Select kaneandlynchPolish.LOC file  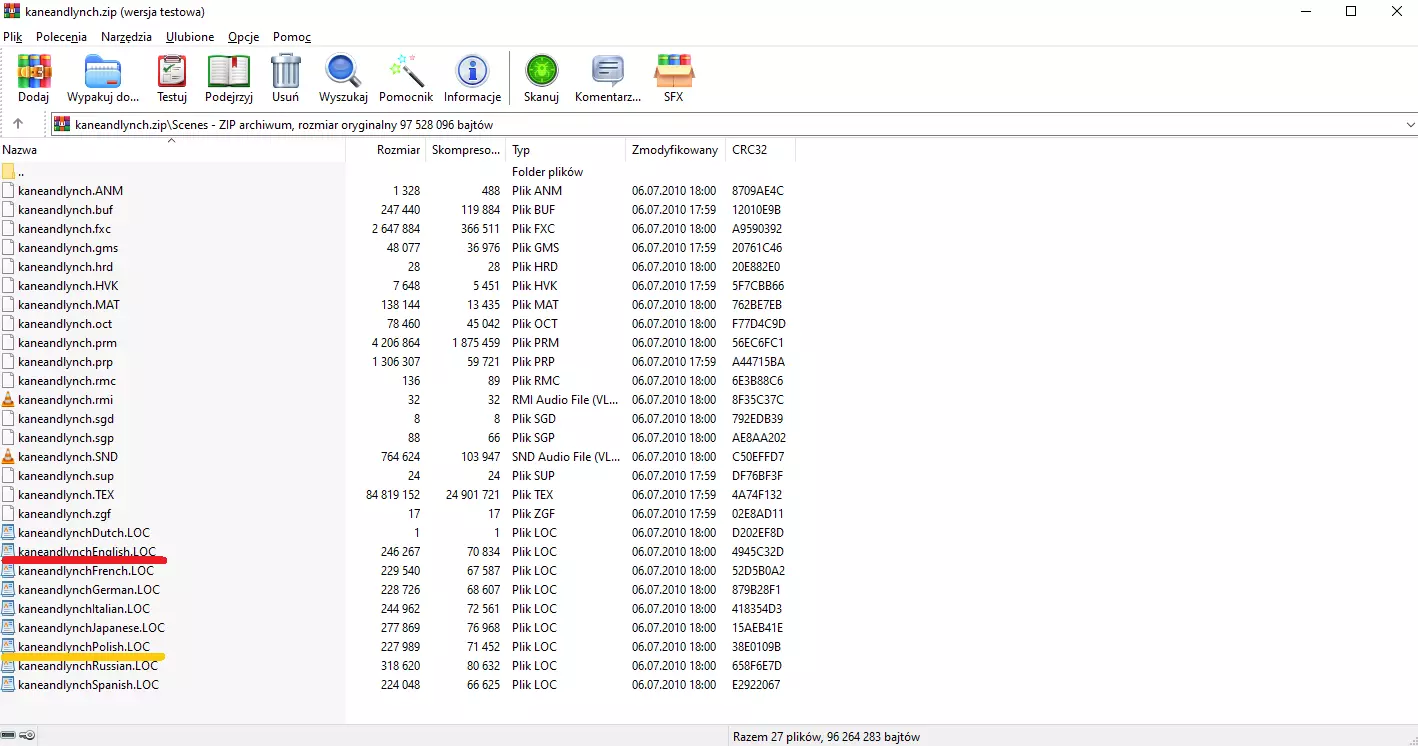84,647
